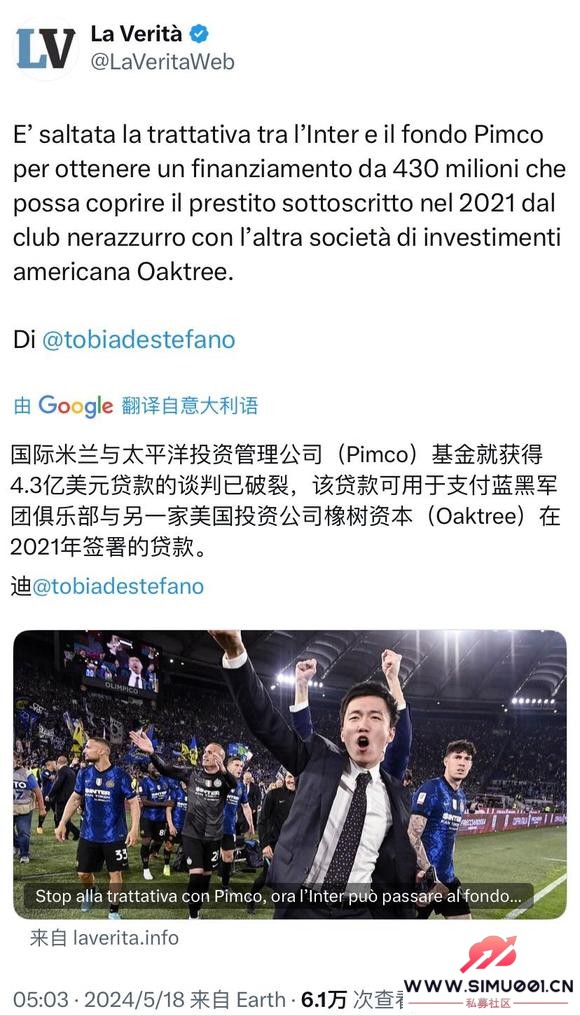Select the Italian tweet text body
580x1016 pixels.
click(x=287, y=203)
